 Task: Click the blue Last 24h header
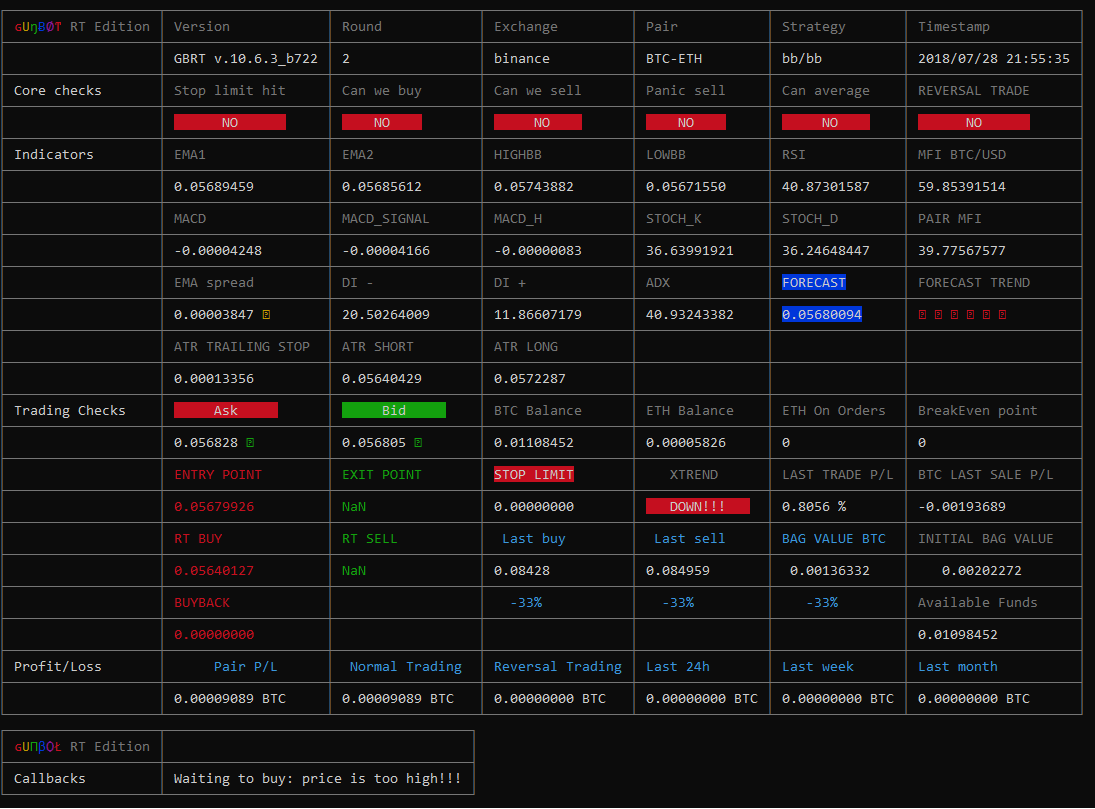(677, 666)
